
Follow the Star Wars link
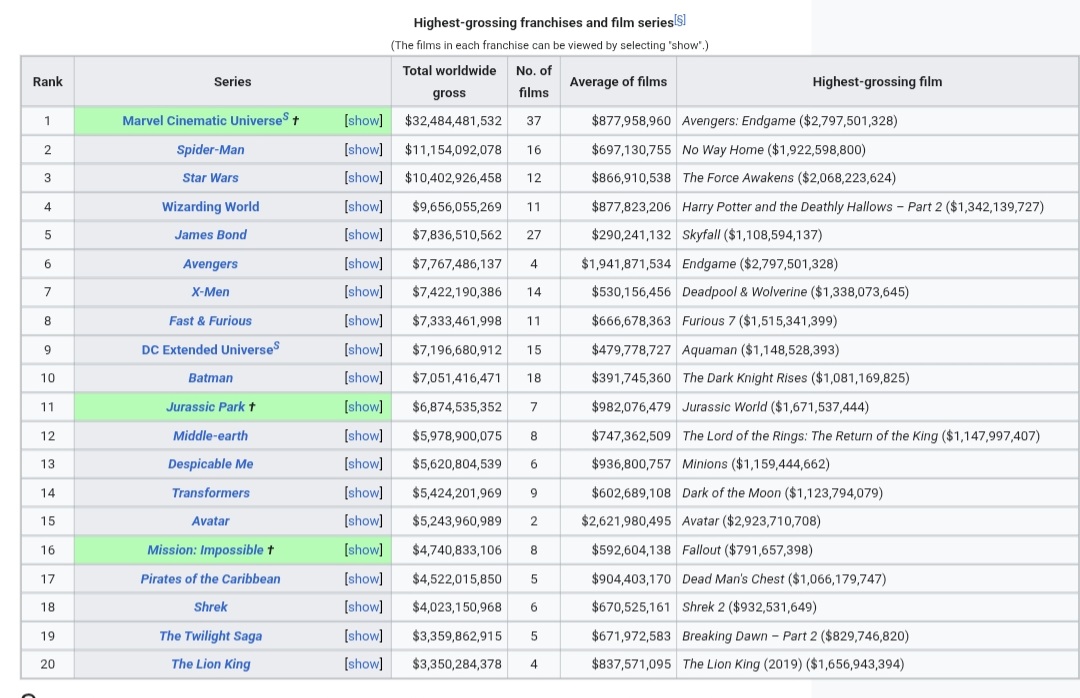[x=210, y=178]
